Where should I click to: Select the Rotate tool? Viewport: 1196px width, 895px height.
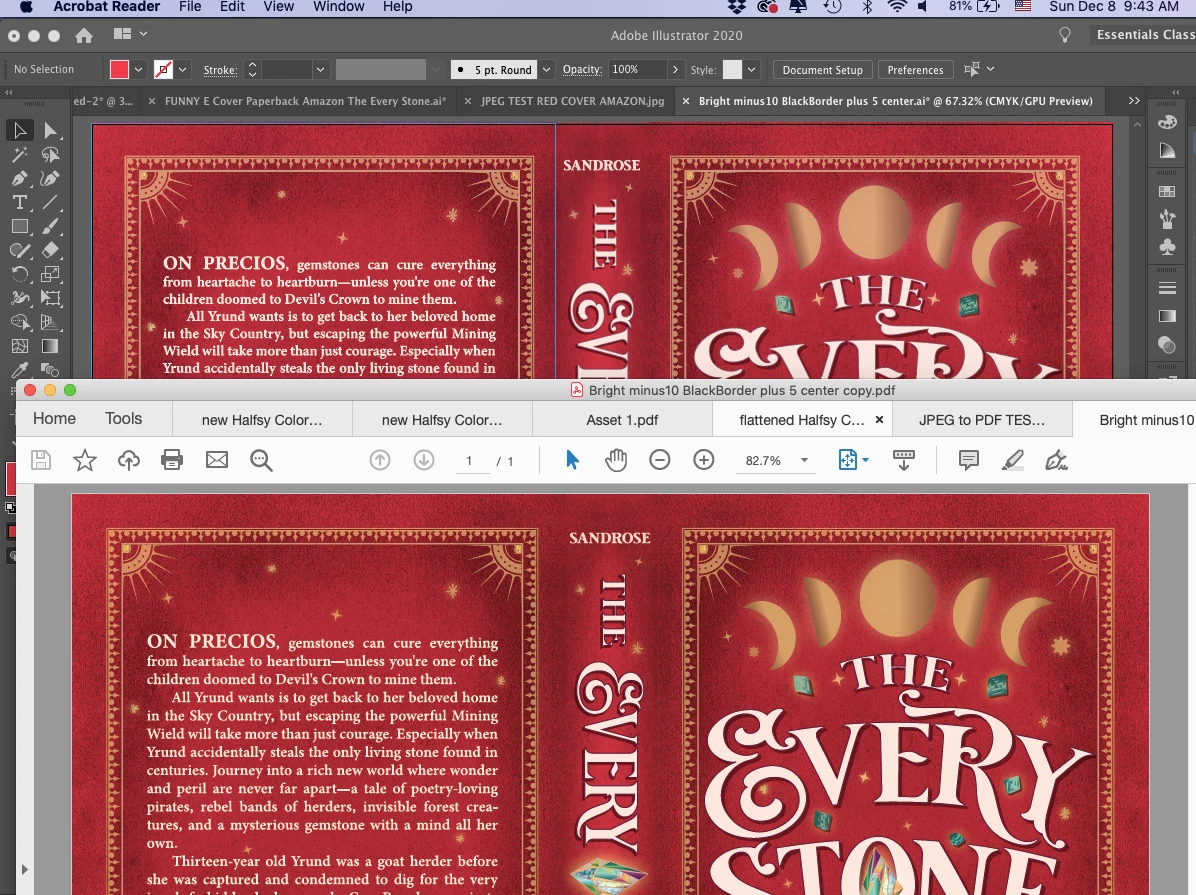point(20,274)
